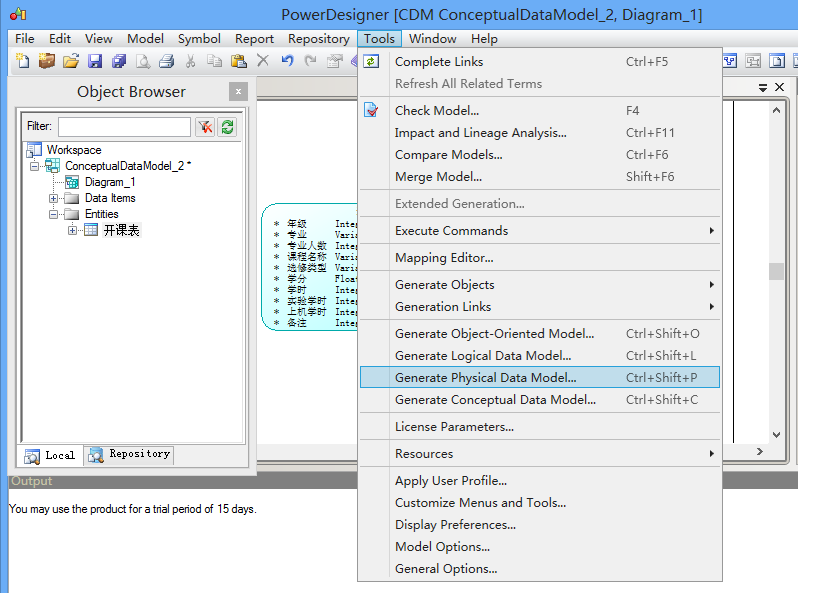This screenshot has width=819, height=593.
Task: Click the Open folder toolbar icon
Action: [71, 61]
